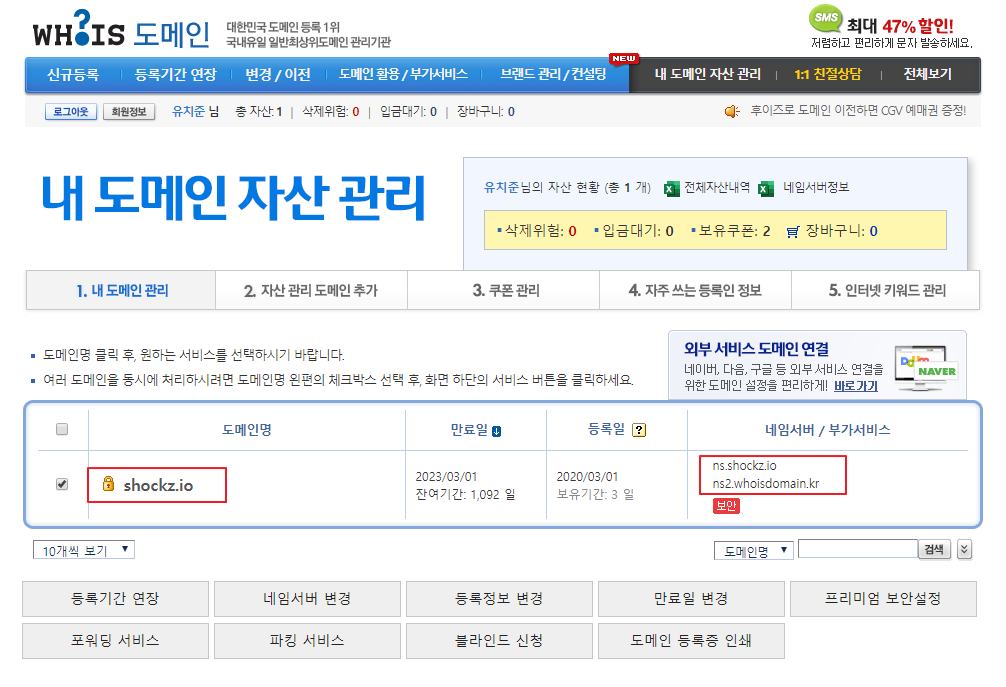Open the 10개씩 보기 dropdown
1006x687 pixels.
click(83, 550)
